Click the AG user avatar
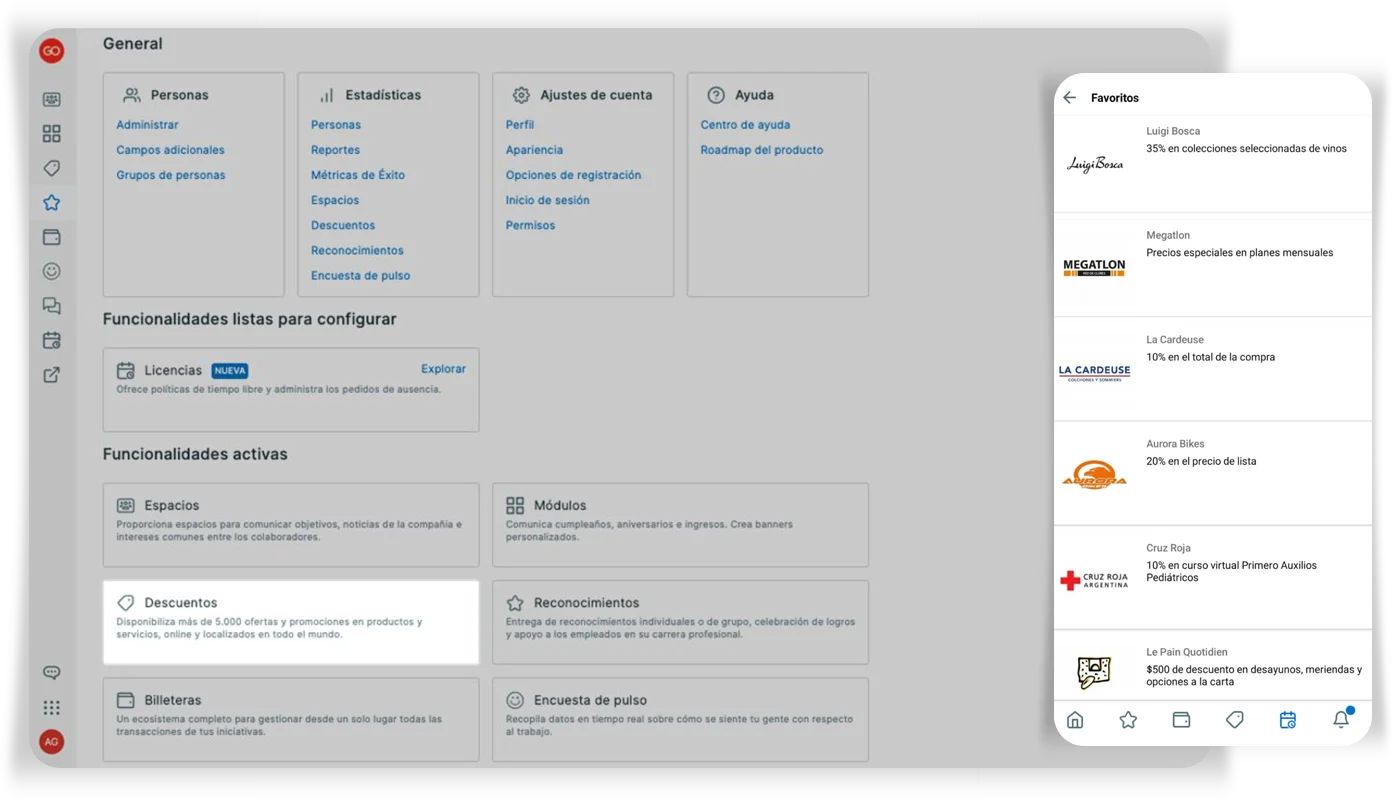This screenshot has height=803, width=1394. click(52, 742)
